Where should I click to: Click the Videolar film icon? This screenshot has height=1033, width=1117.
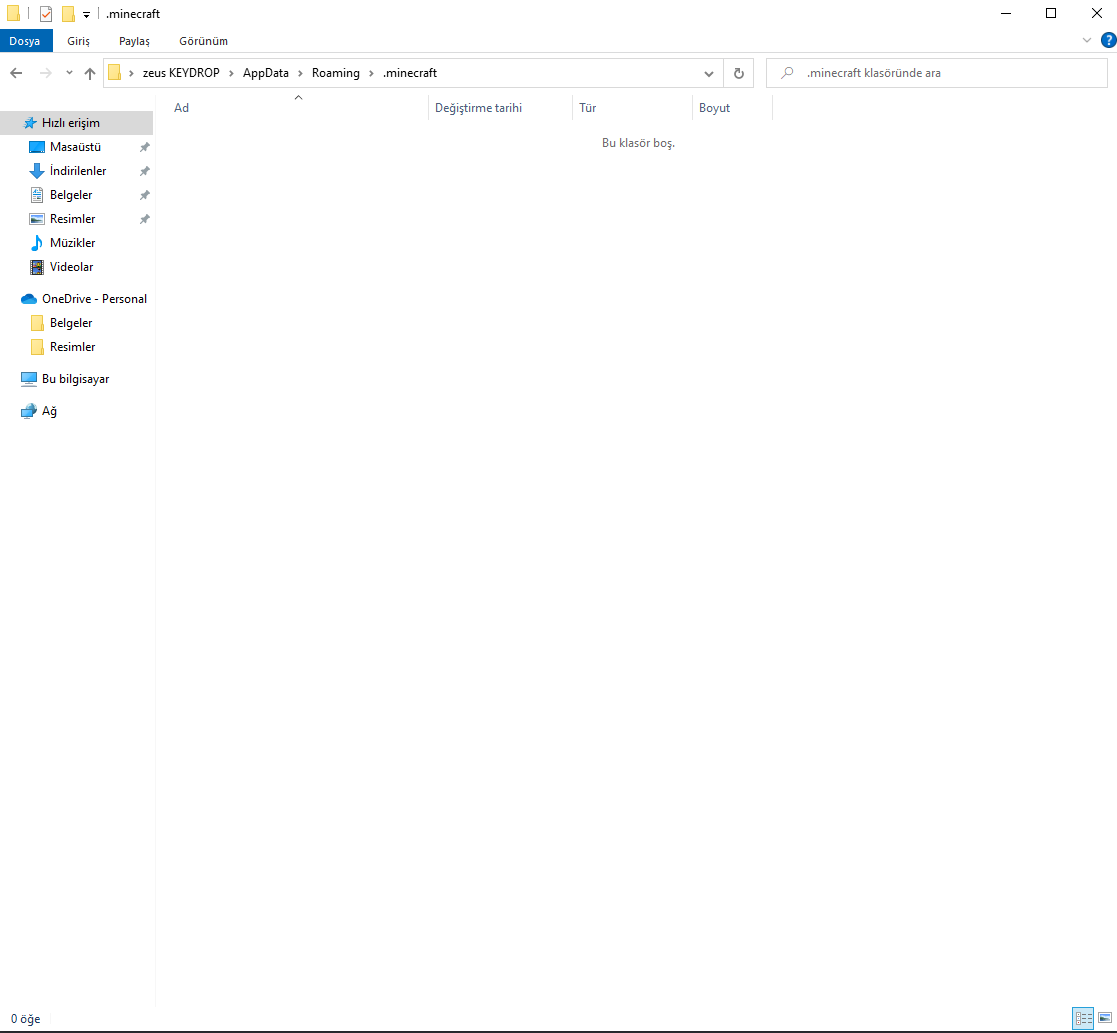[x=36, y=267]
